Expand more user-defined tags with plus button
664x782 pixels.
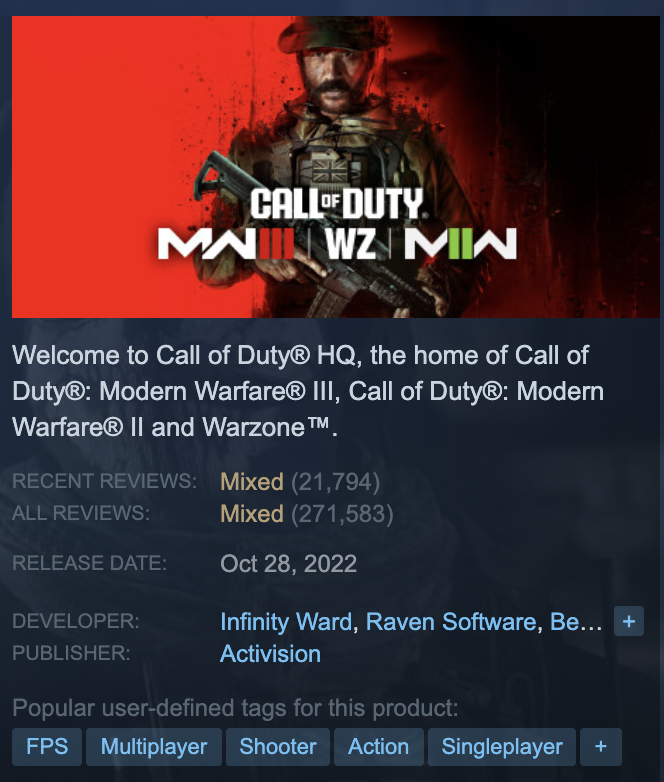click(x=601, y=747)
